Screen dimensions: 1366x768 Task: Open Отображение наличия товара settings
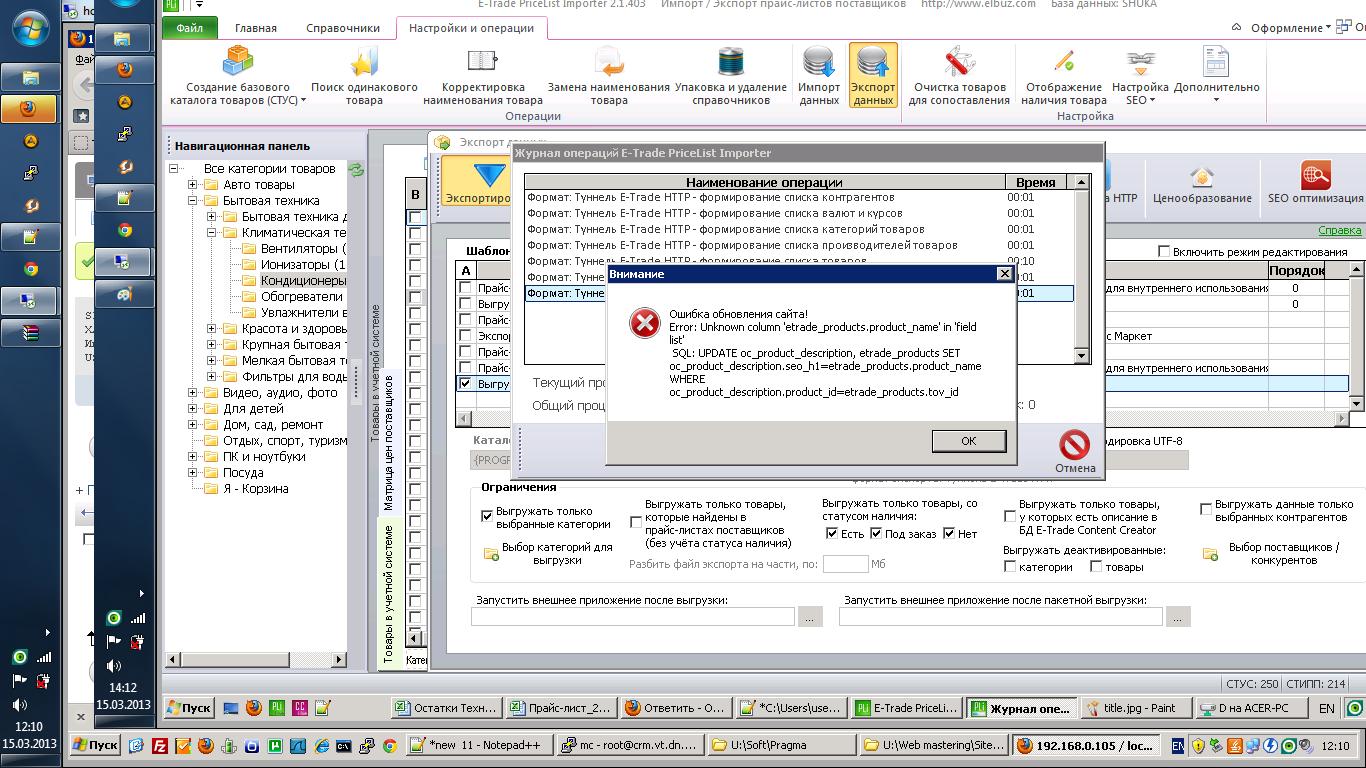tap(1063, 76)
